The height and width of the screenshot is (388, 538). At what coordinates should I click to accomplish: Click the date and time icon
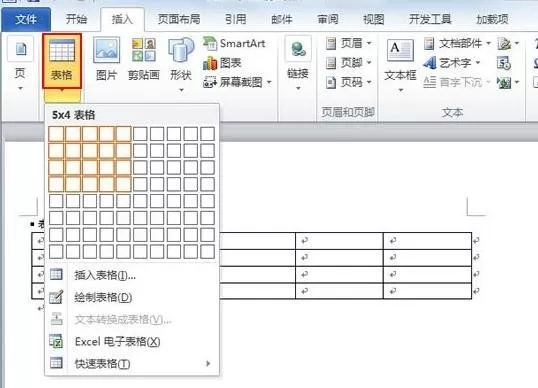point(504,63)
